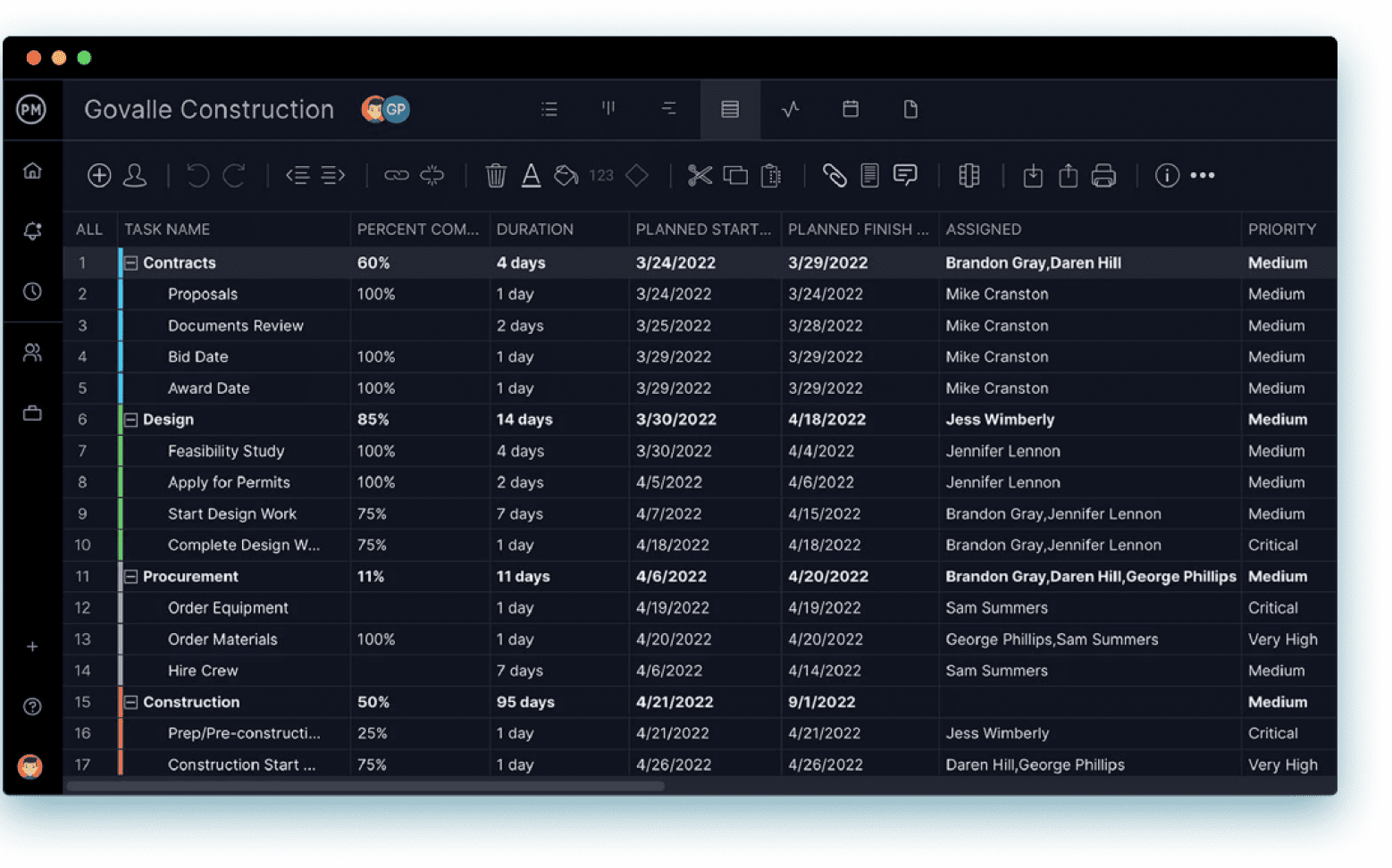The width and height of the screenshot is (1392, 868).
Task: Open notifications from the sidebar bell
Action: [32, 230]
